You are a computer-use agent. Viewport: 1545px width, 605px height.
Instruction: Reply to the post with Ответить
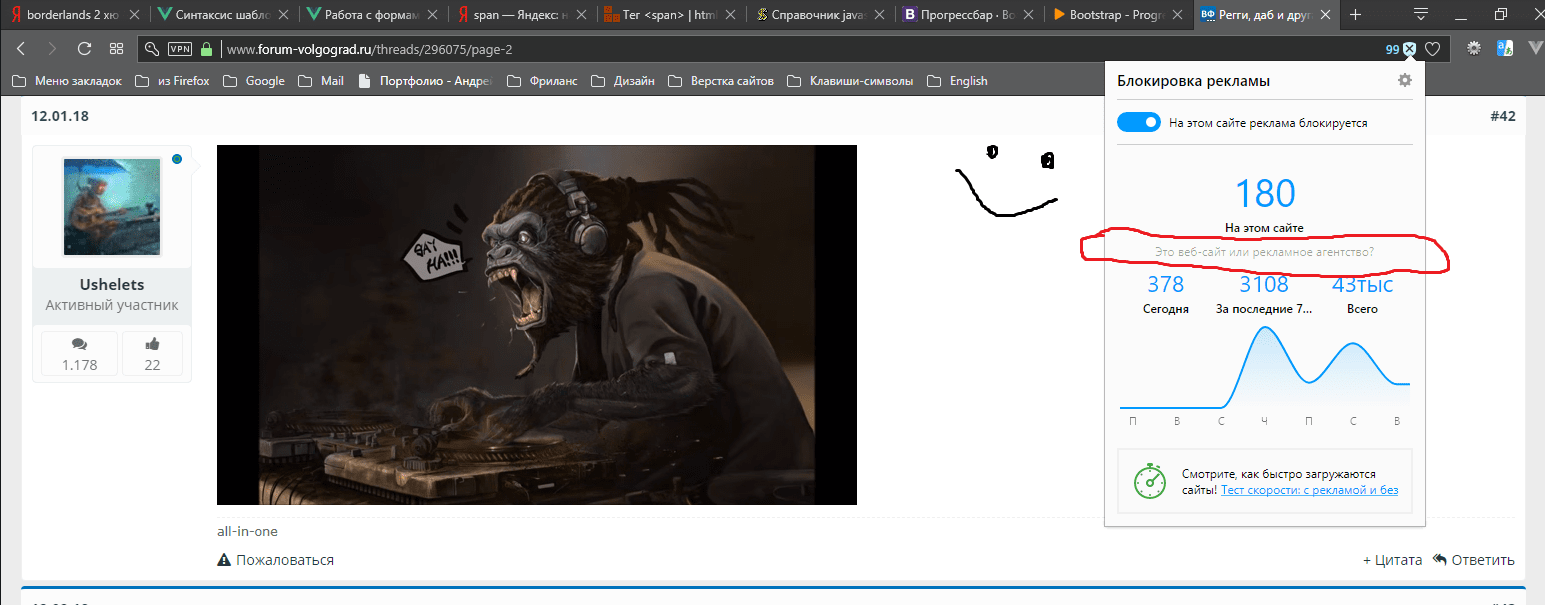pyautogui.click(x=1474, y=560)
